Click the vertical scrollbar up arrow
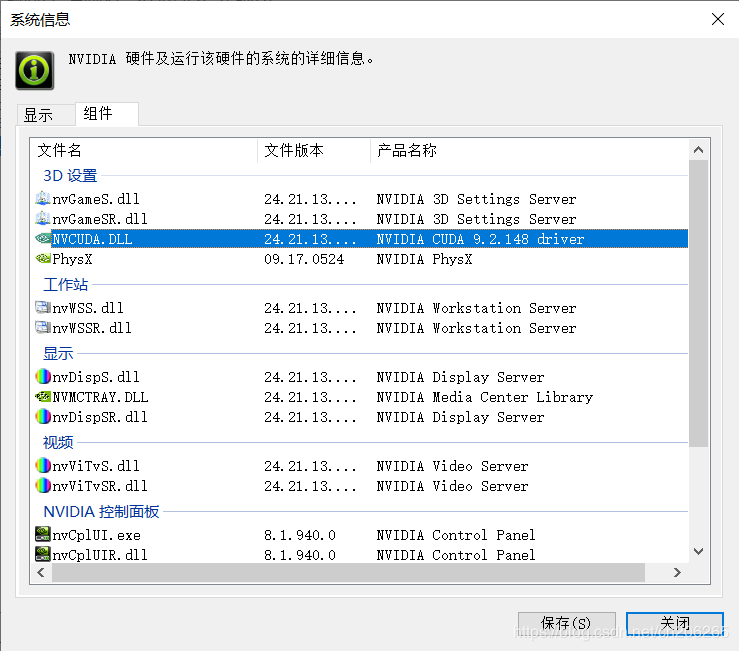Screen dimensions: 739x651 698,150
